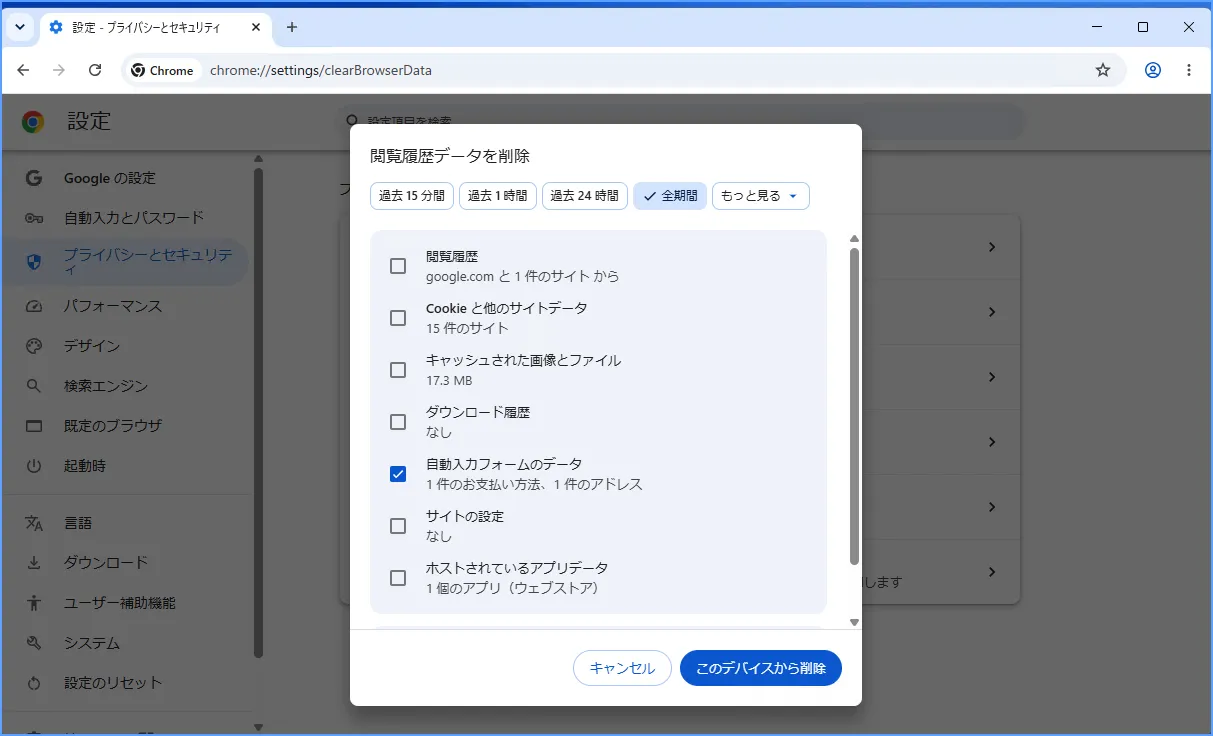This screenshot has width=1213, height=736.
Task: Open the Chrome profile avatar icon
Action: click(x=1153, y=70)
